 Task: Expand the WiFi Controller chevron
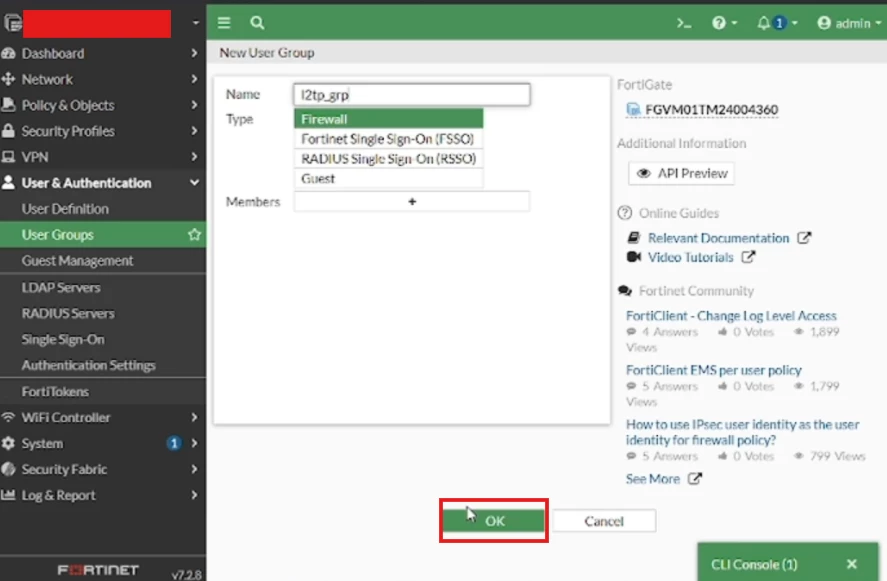coord(194,417)
